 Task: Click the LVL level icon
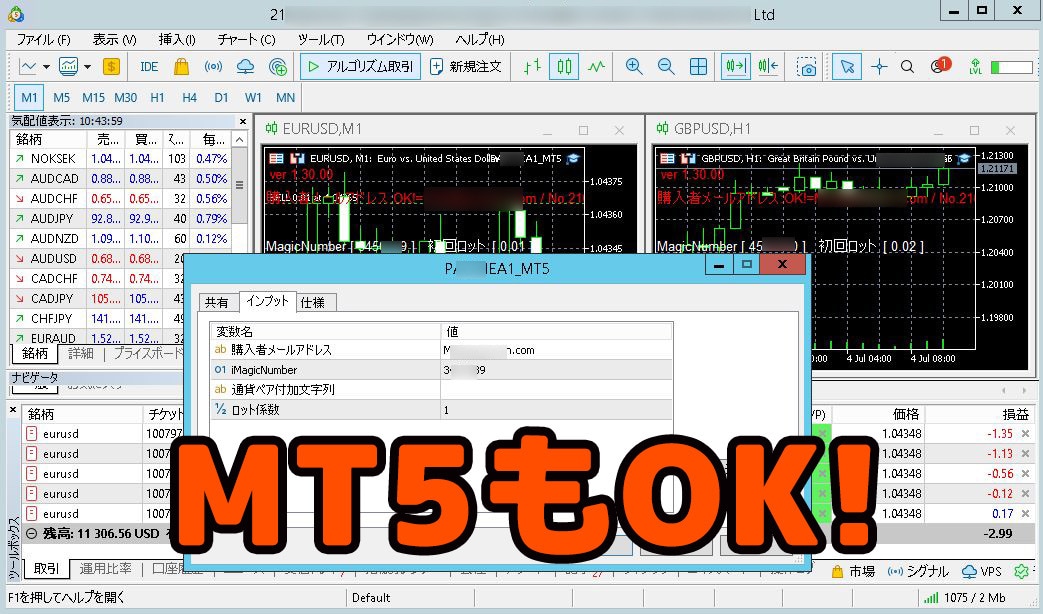point(975,67)
